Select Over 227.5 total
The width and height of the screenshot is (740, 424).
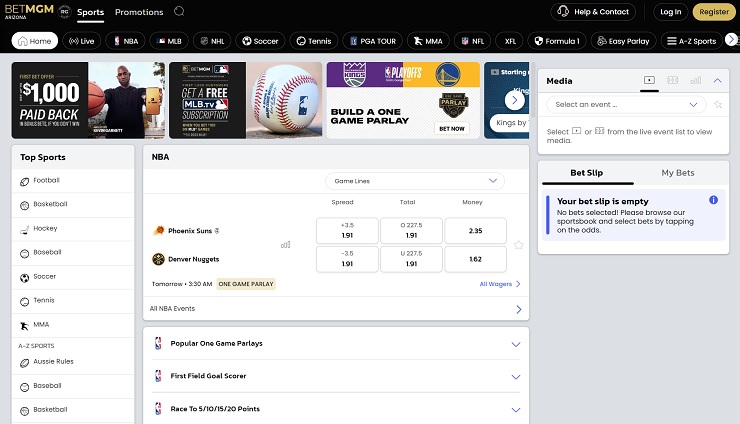click(x=412, y=230)
